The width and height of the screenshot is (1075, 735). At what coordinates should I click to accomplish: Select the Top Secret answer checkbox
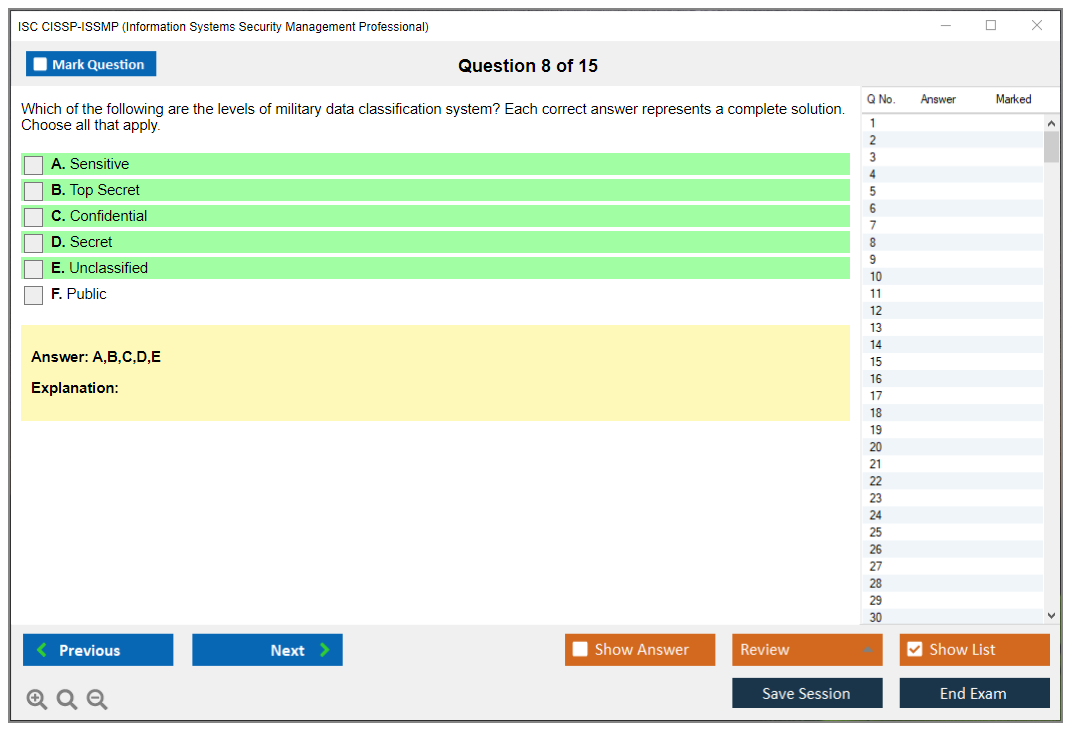(34, 191)
